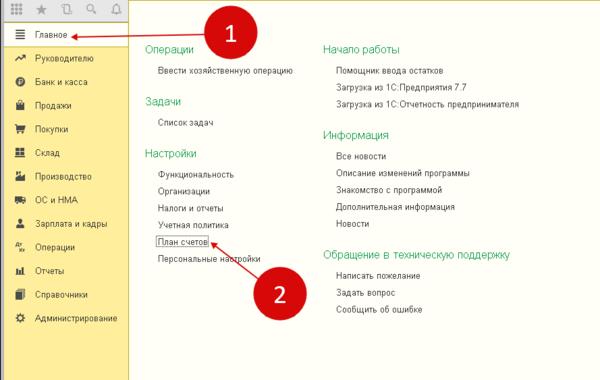Click the search magnifier icon
Screen dimensions: 600x380
coord(91,9)
